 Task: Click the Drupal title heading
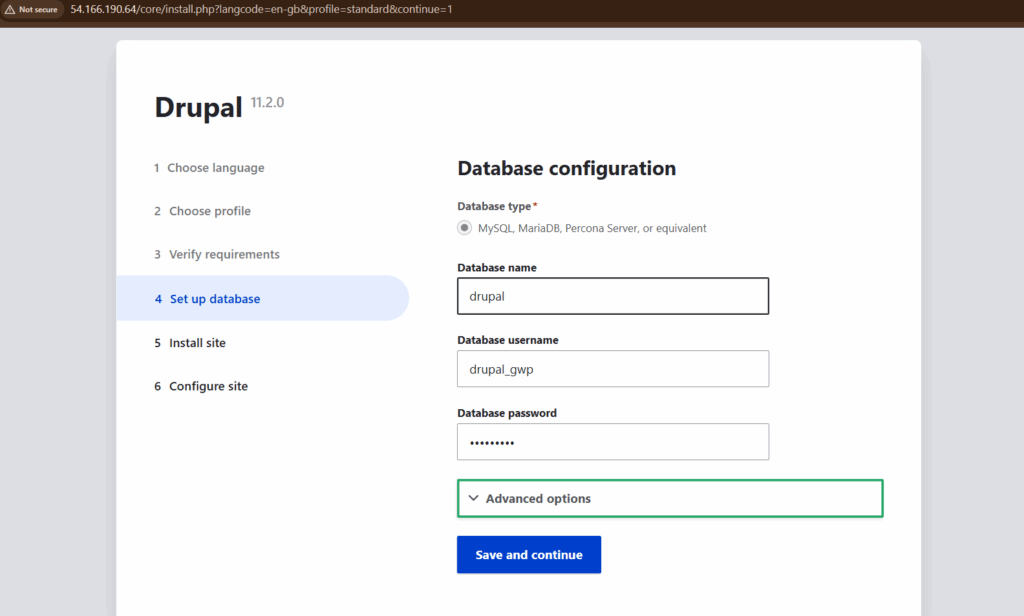click(x=199, y=108)
